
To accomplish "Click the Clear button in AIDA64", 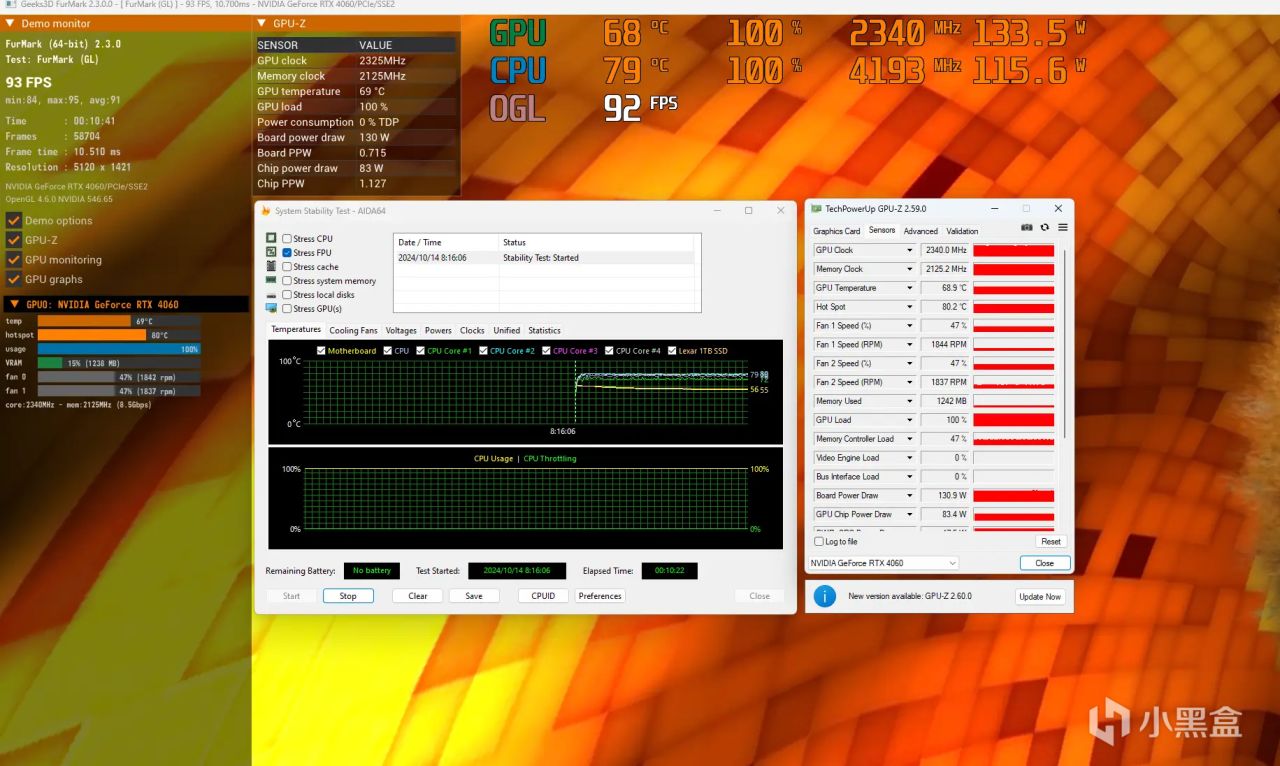I will pos(418,596).
